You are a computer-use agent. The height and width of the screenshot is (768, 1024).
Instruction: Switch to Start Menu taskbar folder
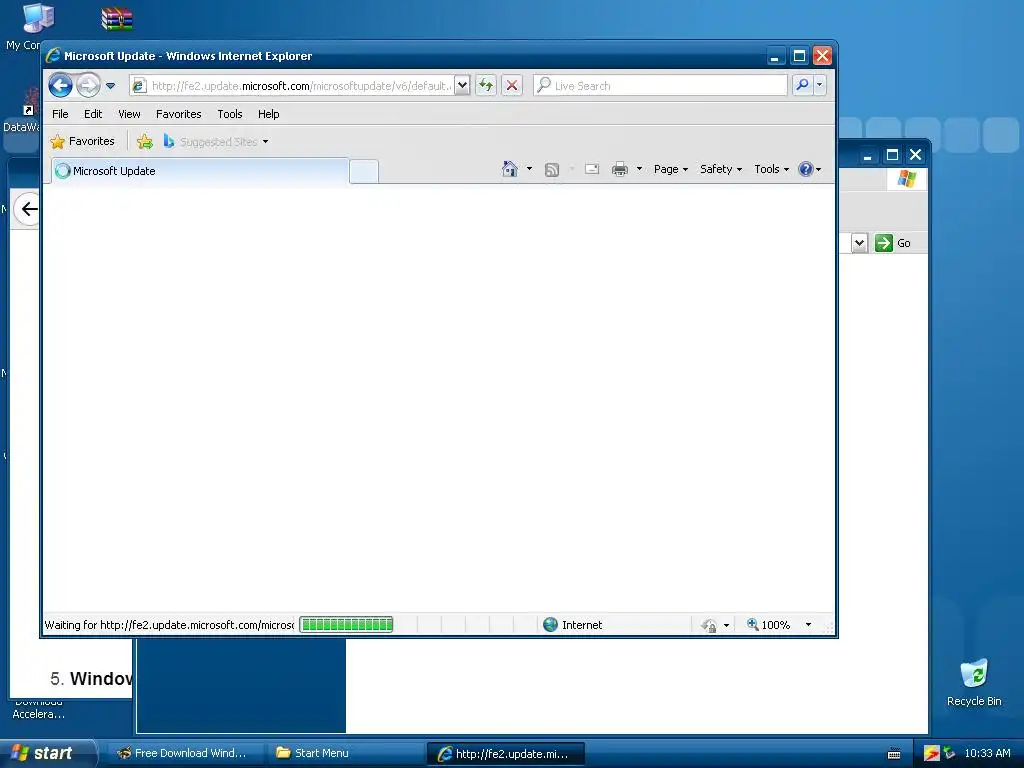click(344, 753)
